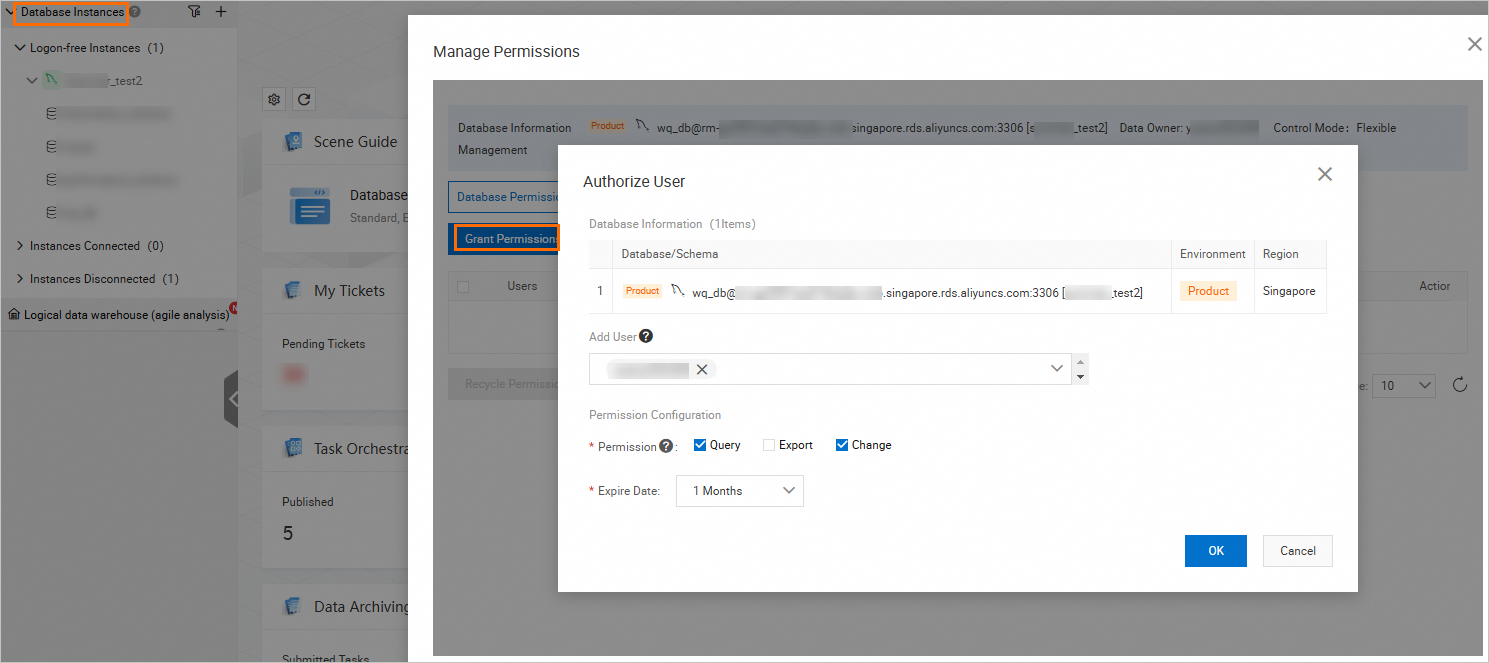Open the page size 10 dropdown
This screenshot has width=1489, height=663.
[1405, 385]
